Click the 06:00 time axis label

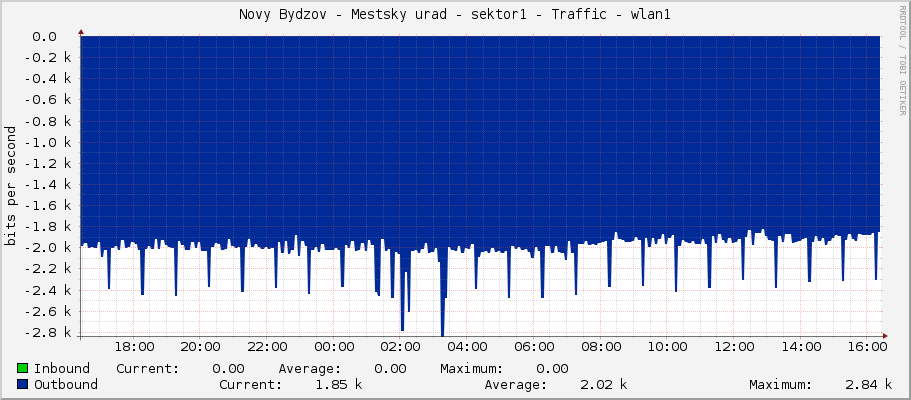click(x=535, y=347)
